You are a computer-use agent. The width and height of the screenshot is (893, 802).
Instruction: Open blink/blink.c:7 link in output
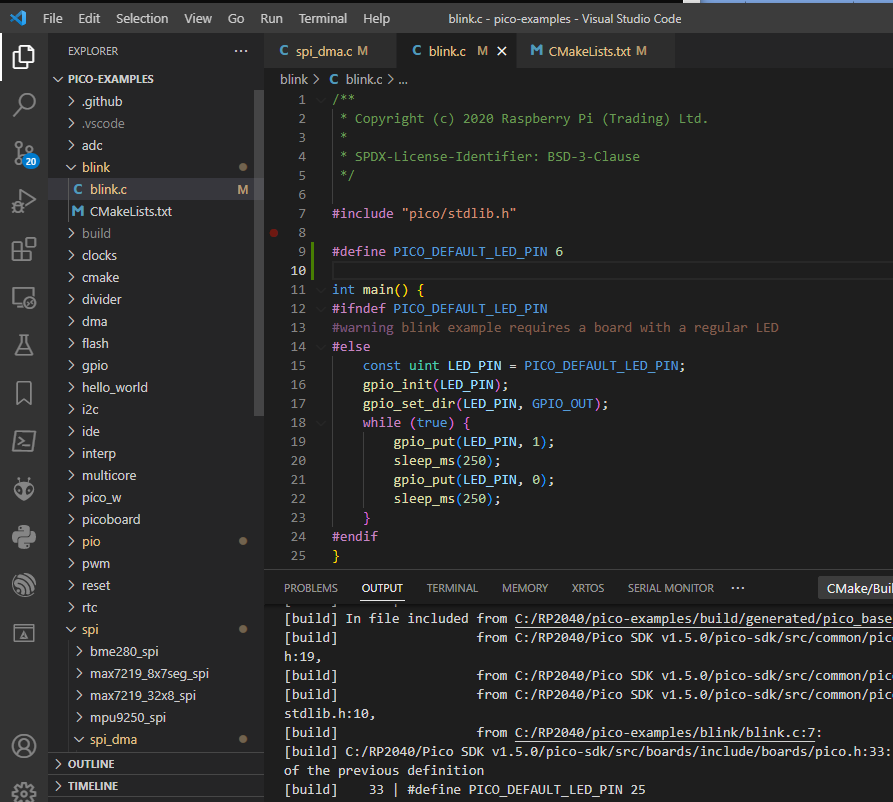pos(666,733)
